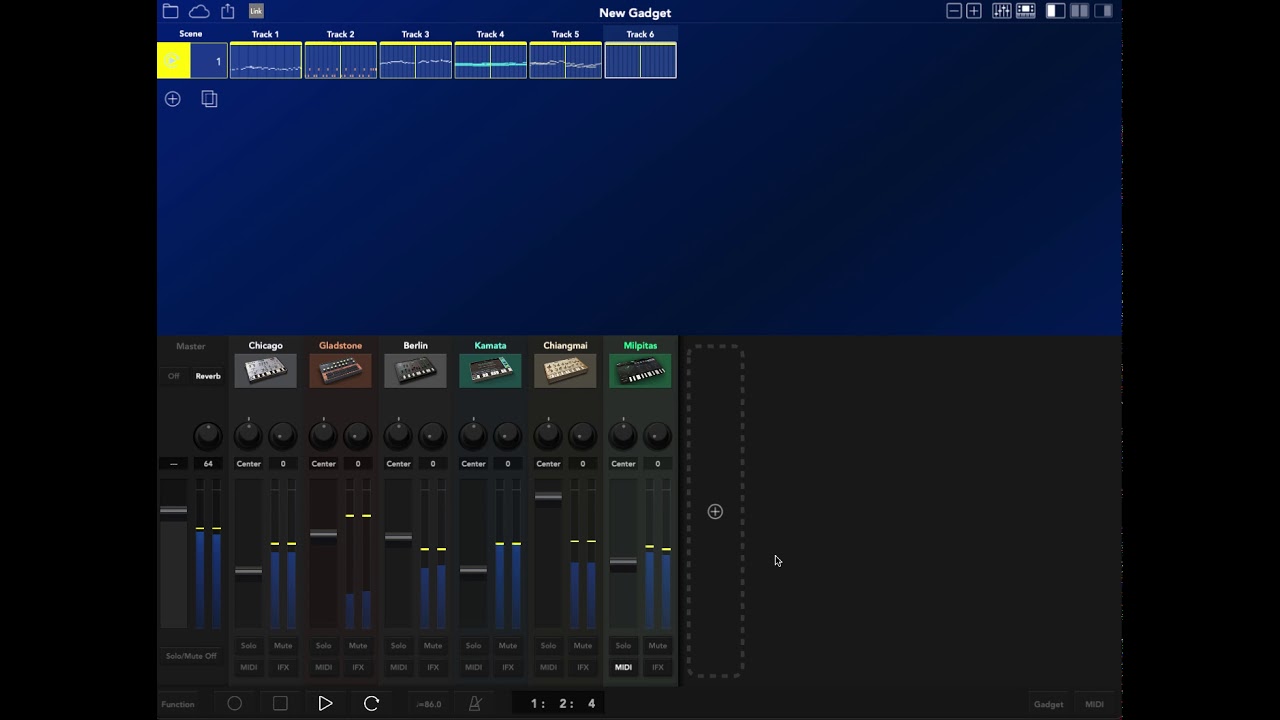Adjust the Milpitas volume fader
Image resolution: width=1280 pixels, height=720 pixels.
pos(623,563)
